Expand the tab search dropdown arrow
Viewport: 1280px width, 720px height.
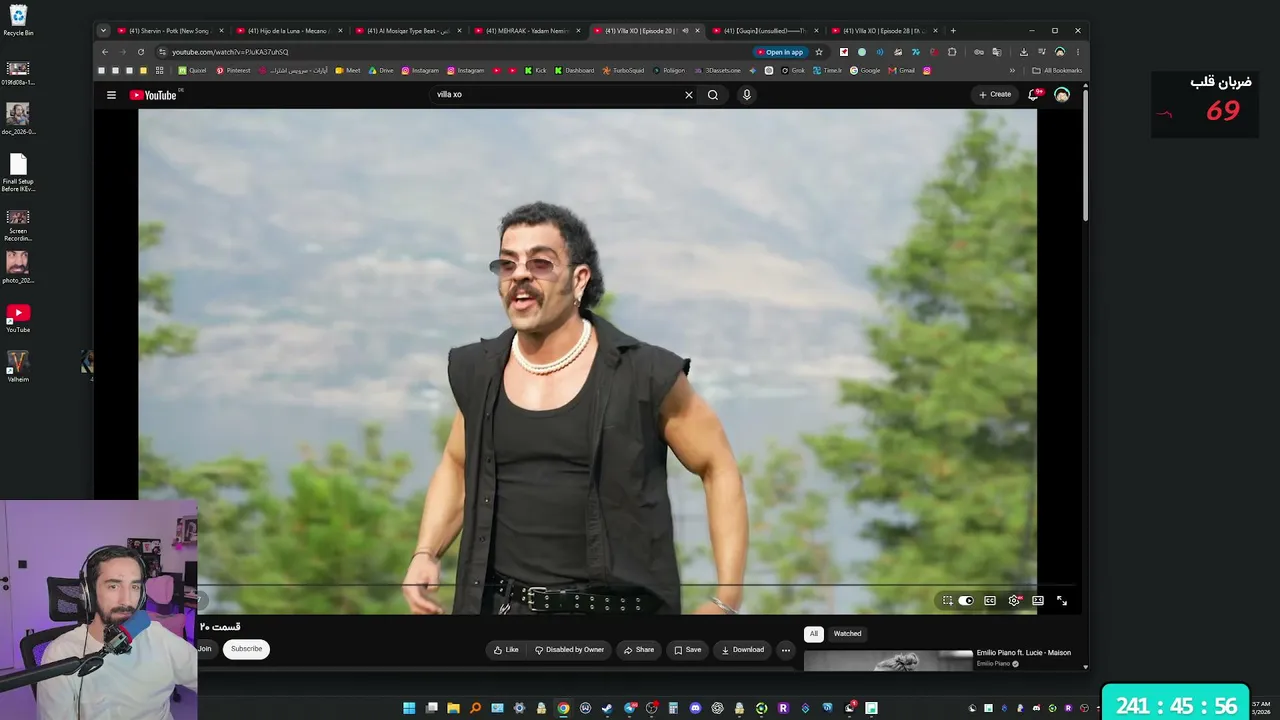point(103,31)
